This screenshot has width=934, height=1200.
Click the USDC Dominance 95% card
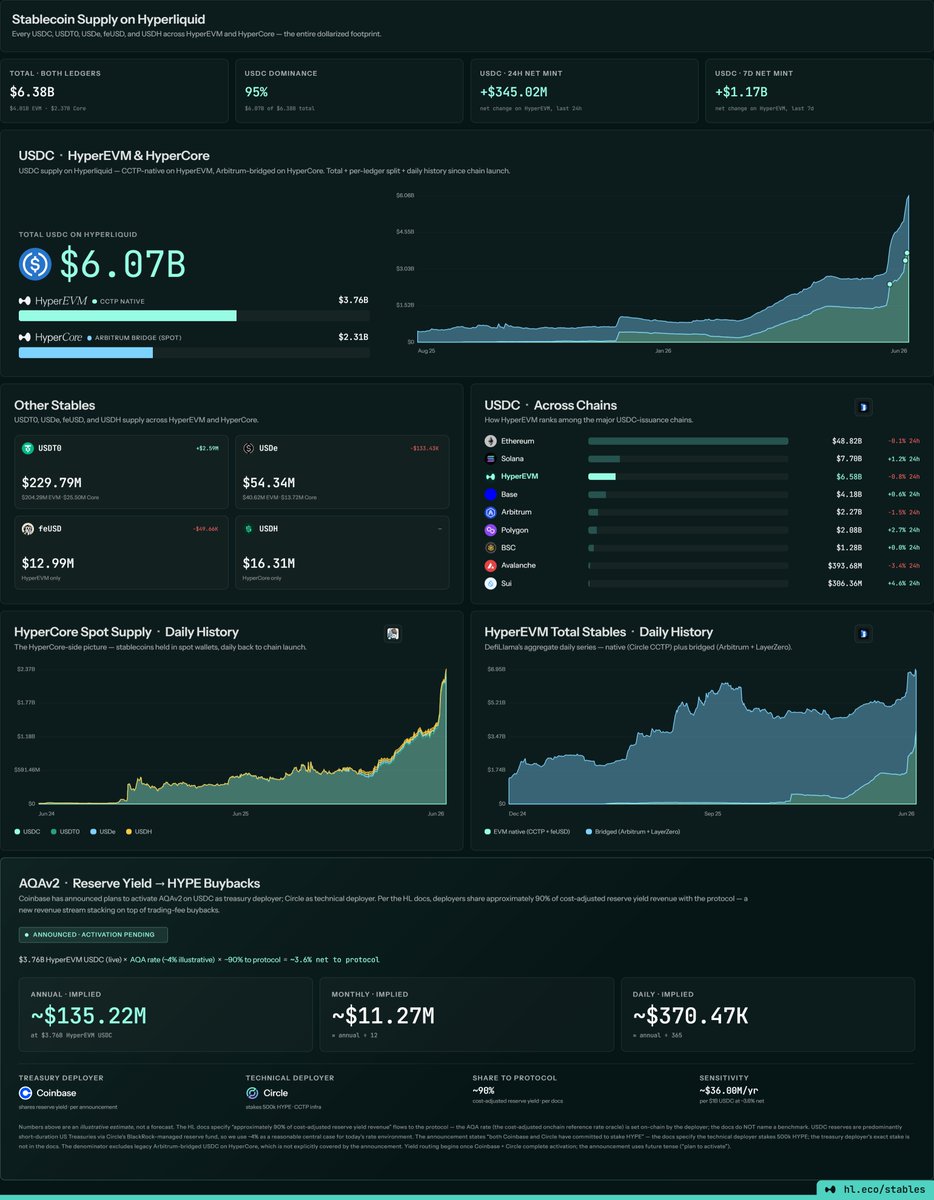(349, 91)
